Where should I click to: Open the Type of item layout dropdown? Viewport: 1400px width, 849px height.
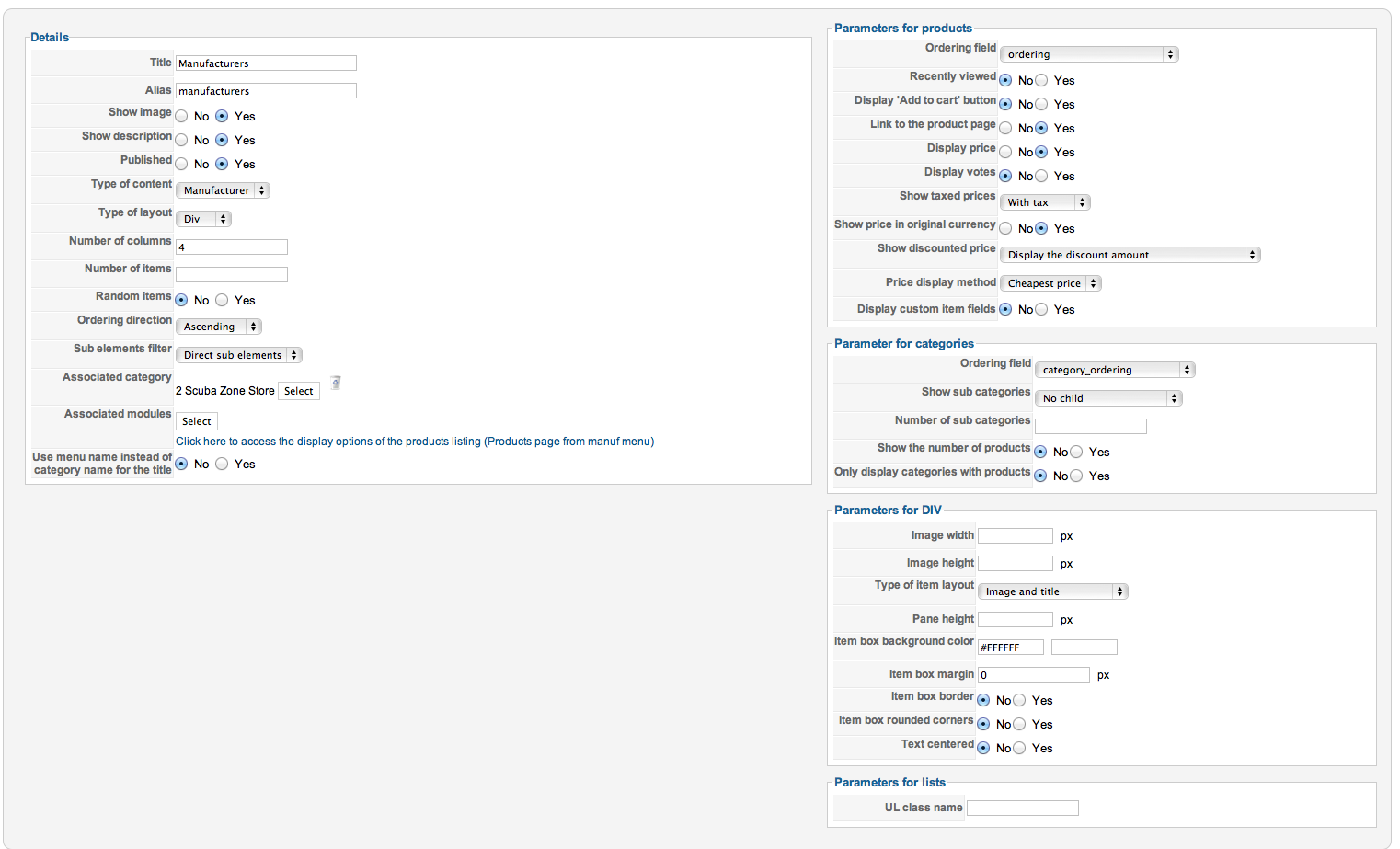tap(1052, 591)
